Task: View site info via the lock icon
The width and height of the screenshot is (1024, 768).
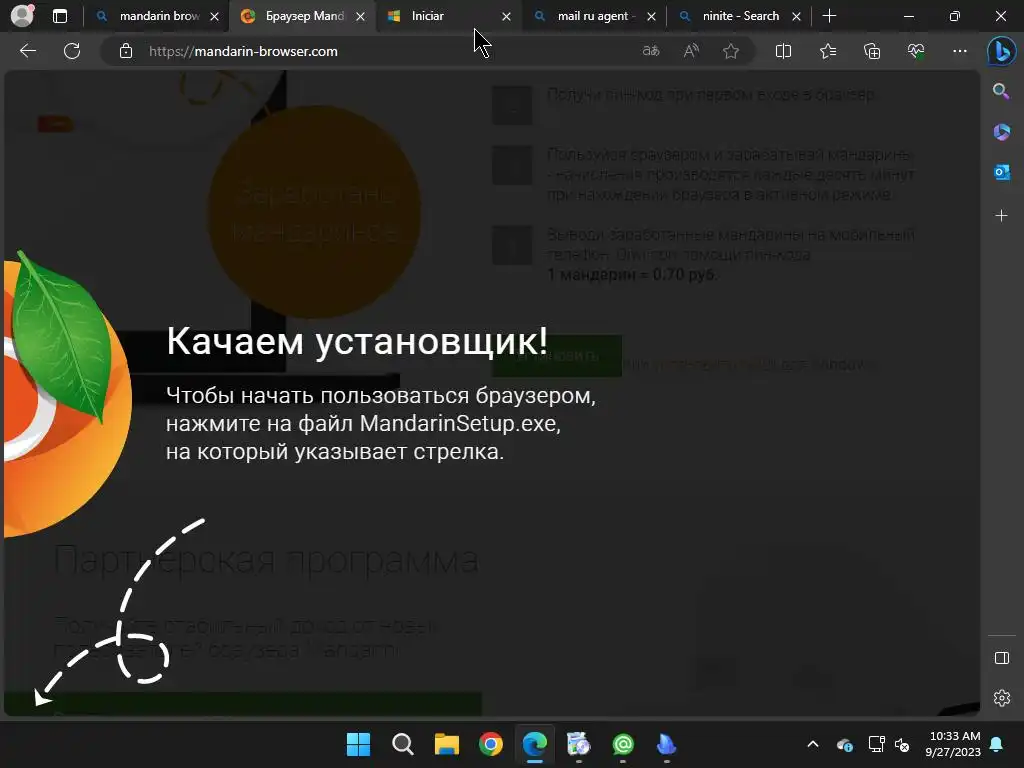Action: pos(125,51)
